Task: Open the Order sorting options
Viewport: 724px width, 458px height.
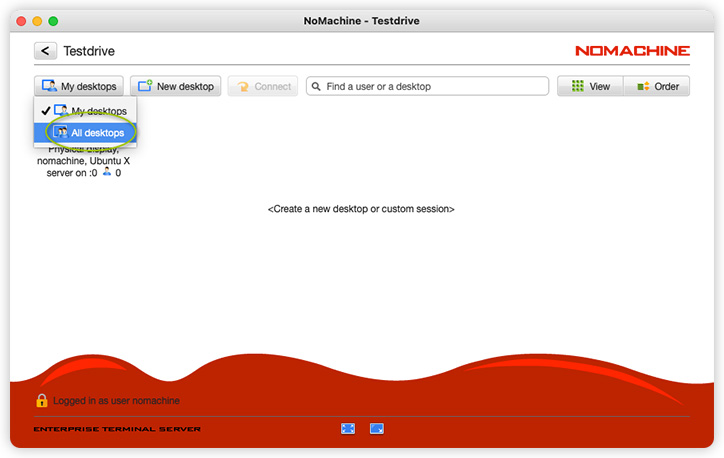Action: tap(656, 87)
